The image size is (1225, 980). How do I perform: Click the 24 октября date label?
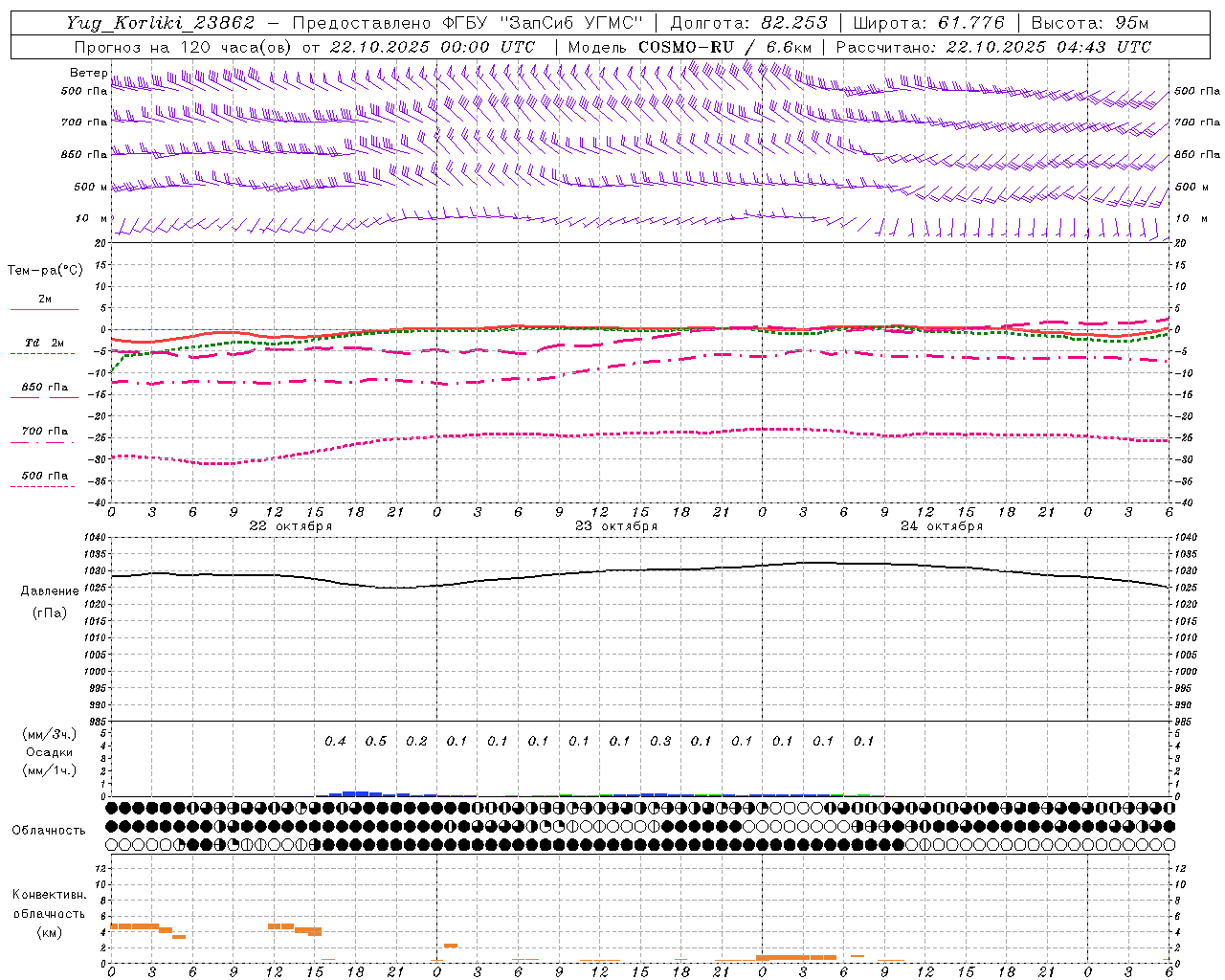click(942, 526)
